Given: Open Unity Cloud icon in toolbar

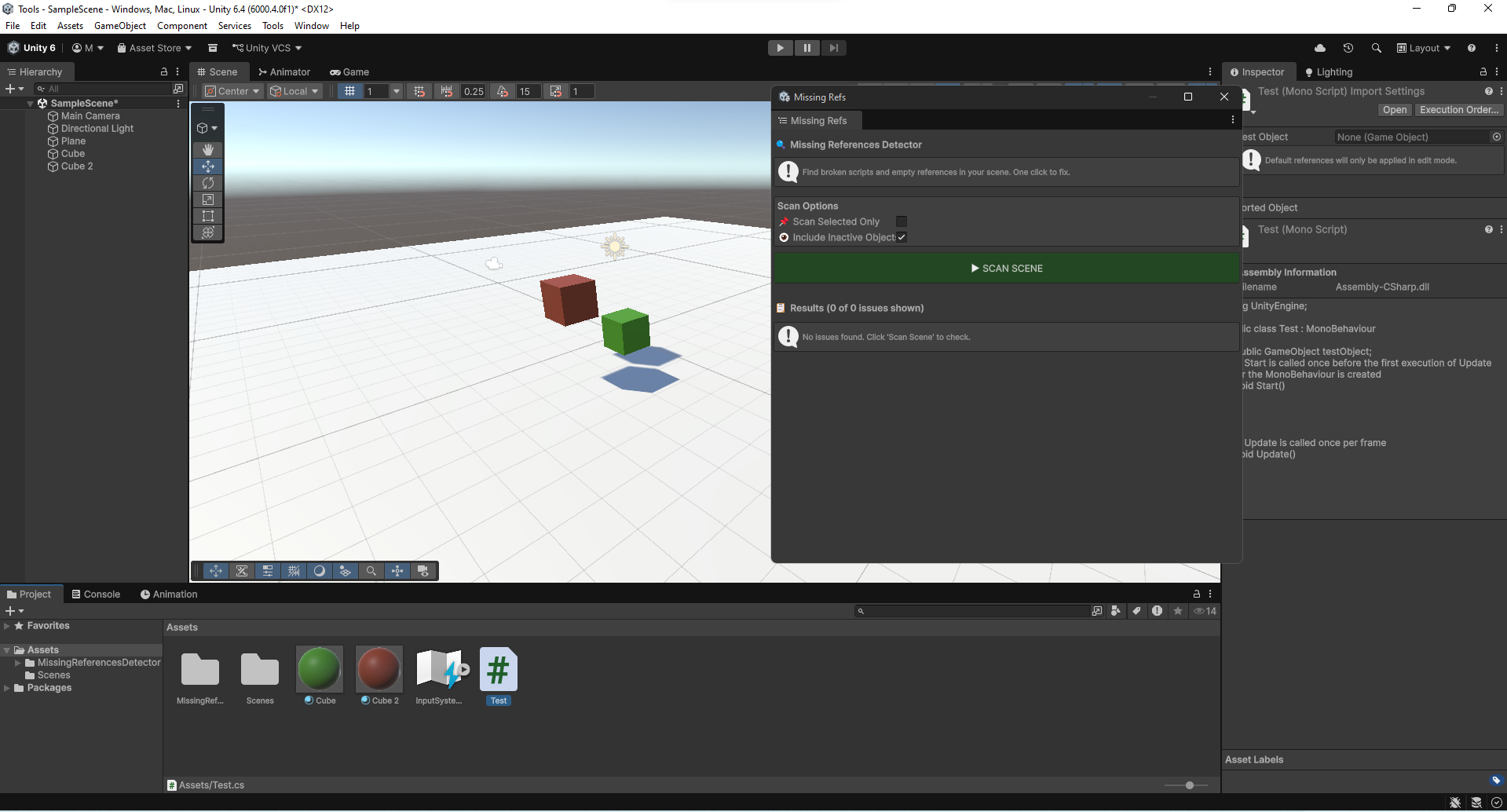Looking at the screenshot, I should (x=1320, y=48).
